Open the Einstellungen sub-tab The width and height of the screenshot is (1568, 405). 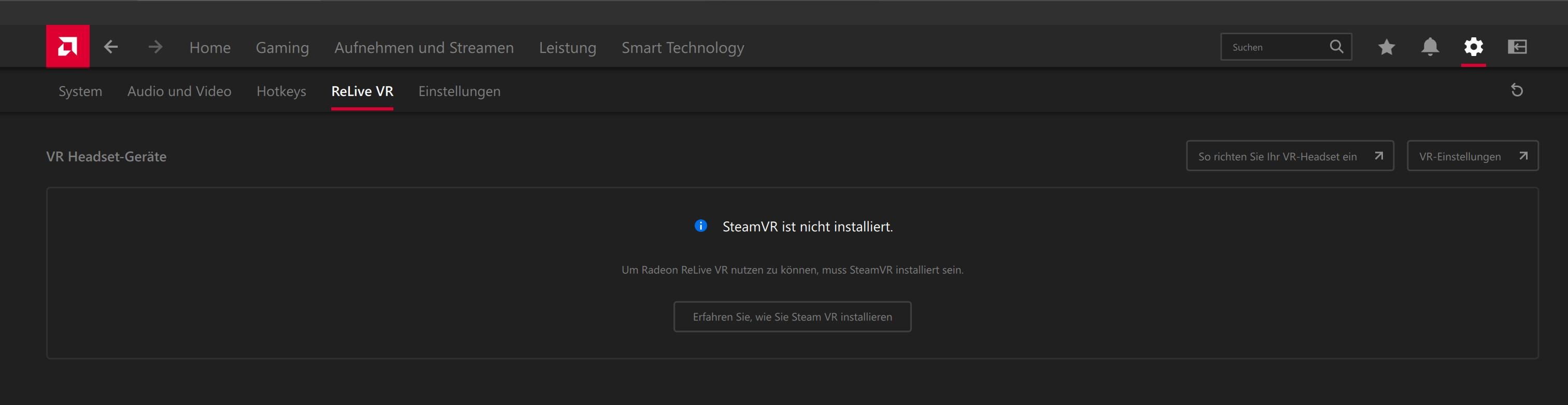click(460, 91)
